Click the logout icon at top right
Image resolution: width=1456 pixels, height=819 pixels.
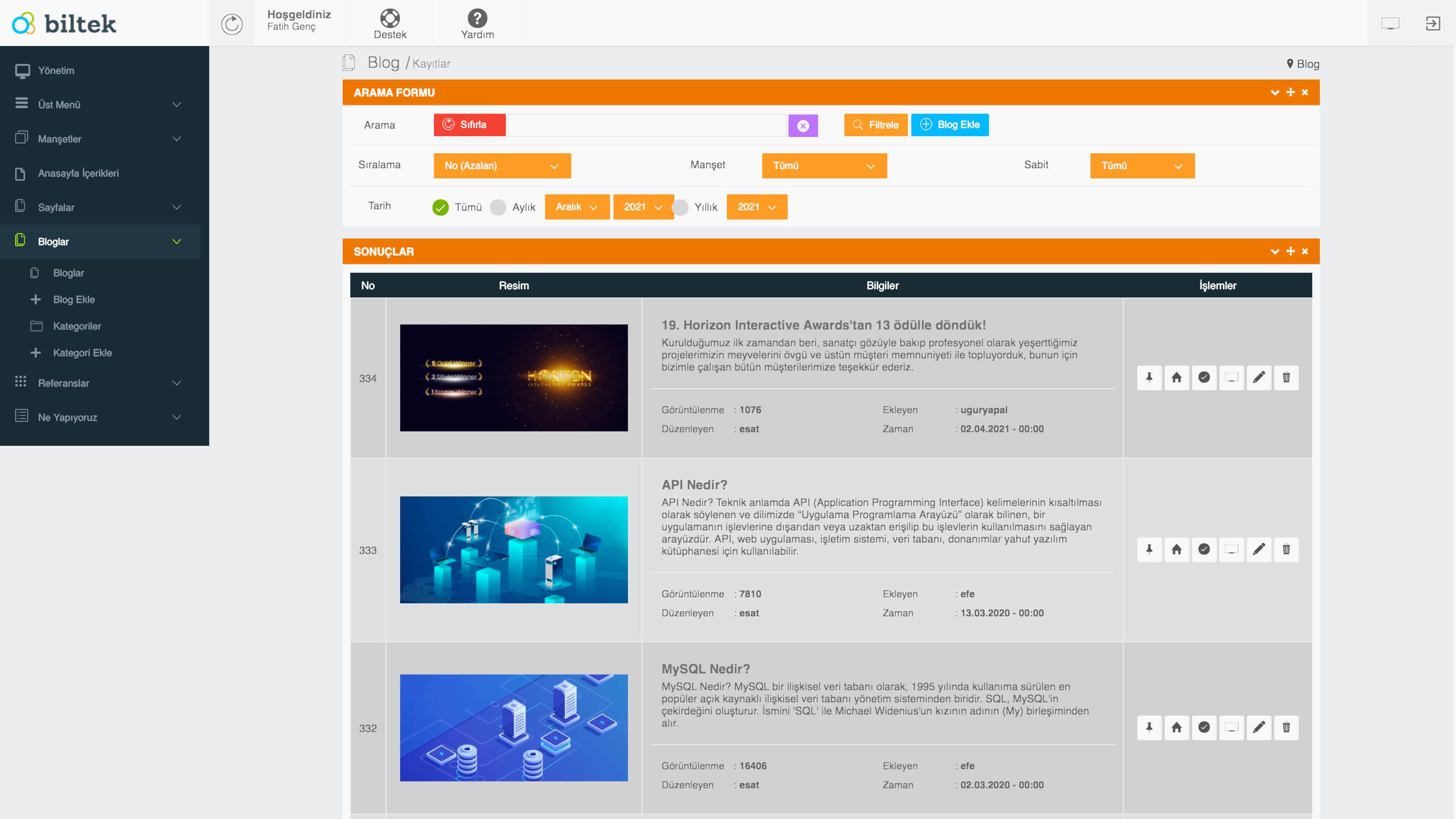(x=1432, y=23)
